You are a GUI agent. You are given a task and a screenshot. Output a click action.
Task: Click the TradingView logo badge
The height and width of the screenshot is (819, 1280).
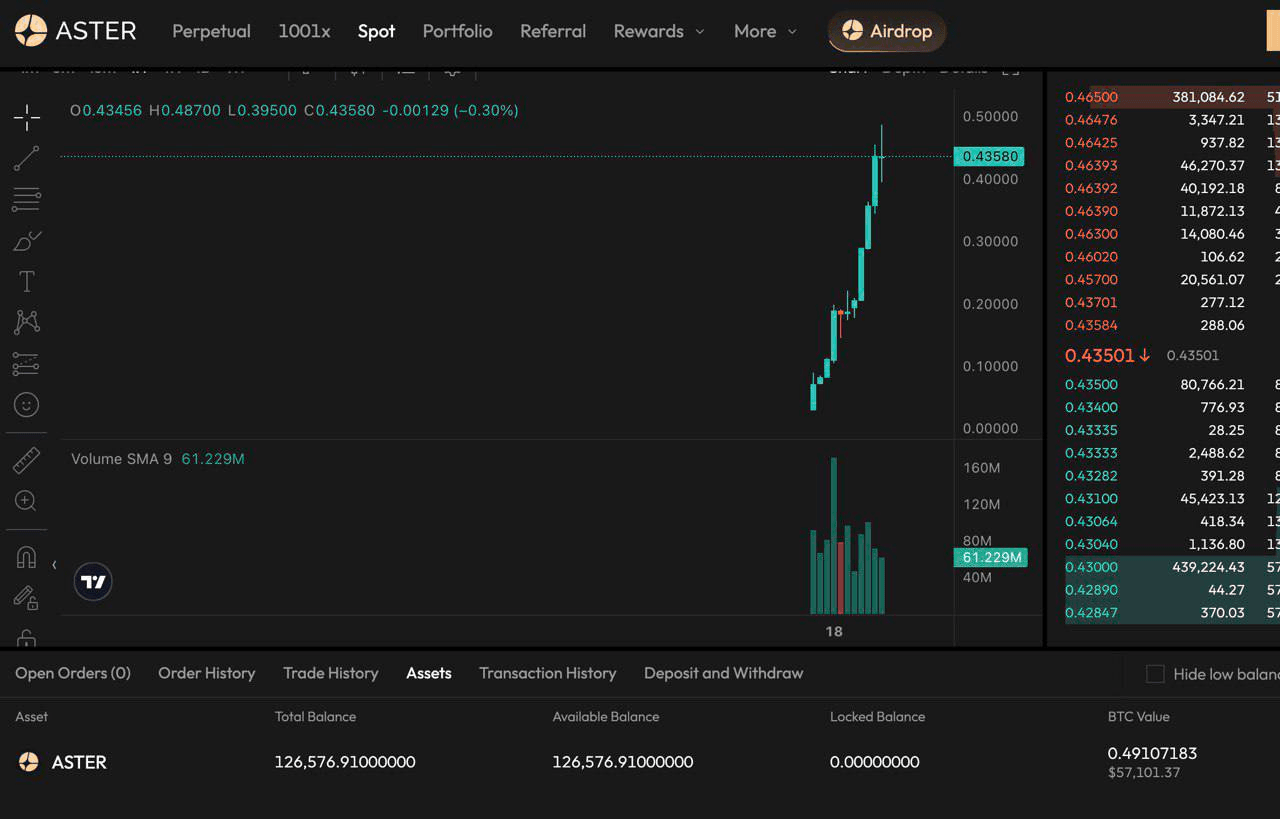[x=93, y=581]
